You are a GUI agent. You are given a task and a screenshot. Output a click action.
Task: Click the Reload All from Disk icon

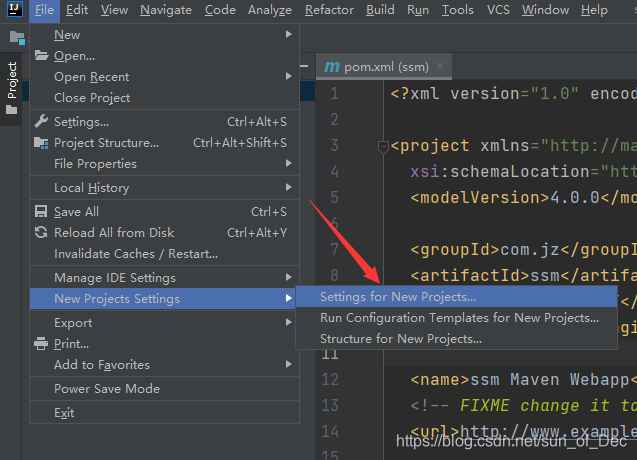point(41,232)
